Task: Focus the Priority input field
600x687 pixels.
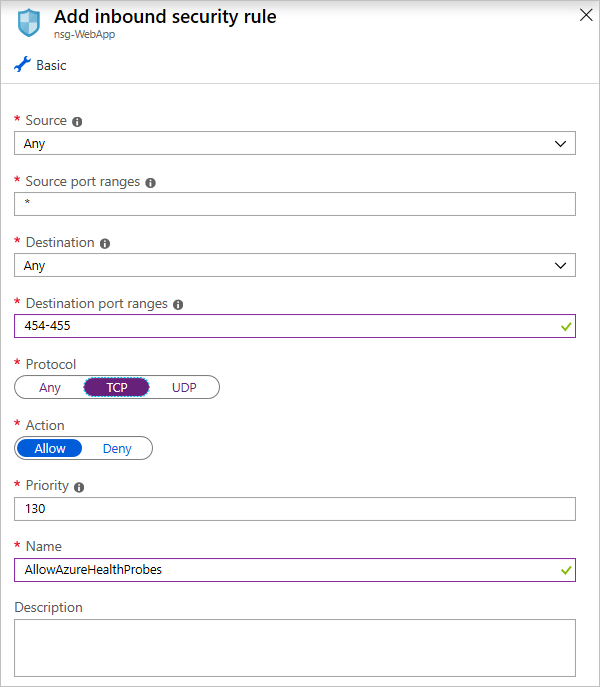Action: coord(295,509)
